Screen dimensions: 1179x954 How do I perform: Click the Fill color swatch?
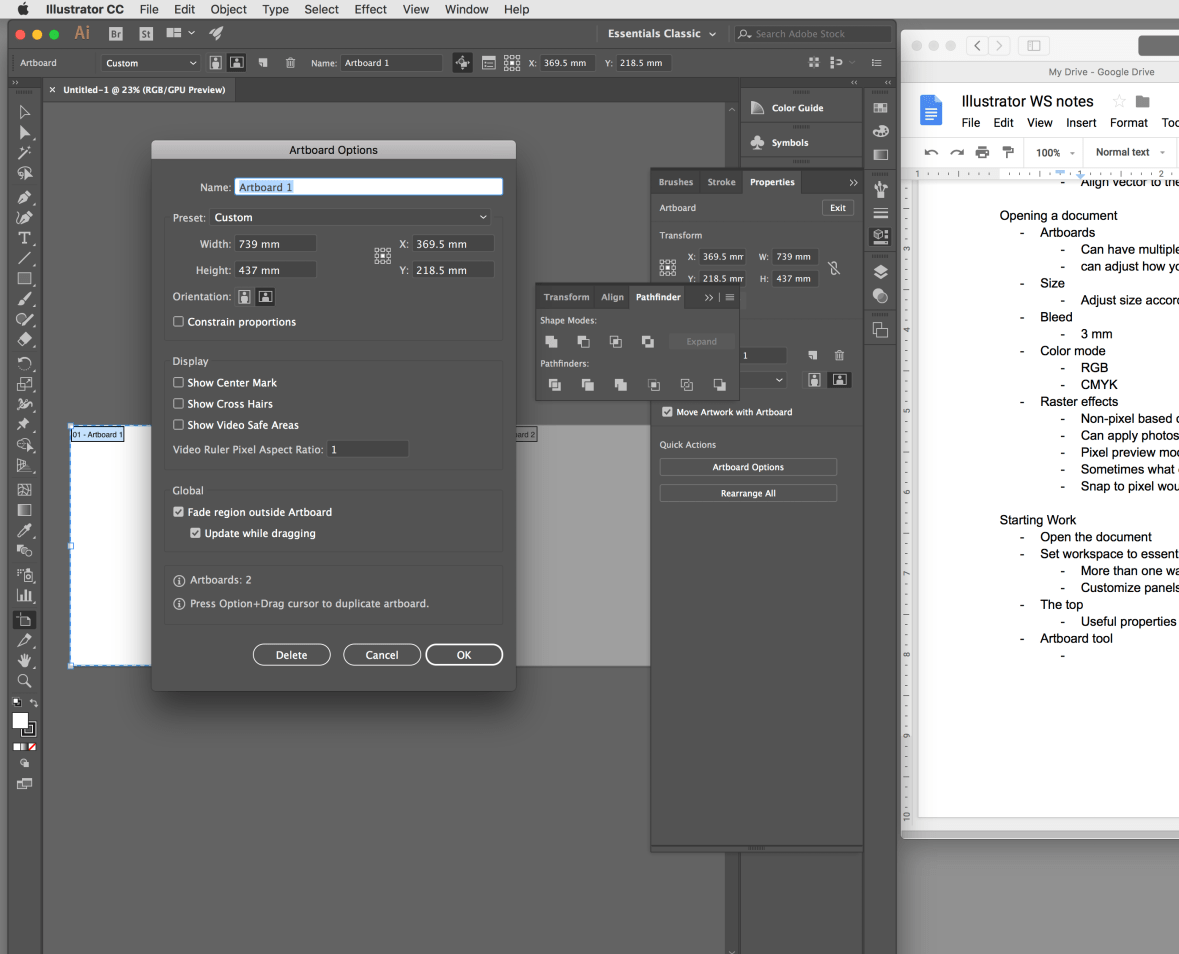coord(18,720)
